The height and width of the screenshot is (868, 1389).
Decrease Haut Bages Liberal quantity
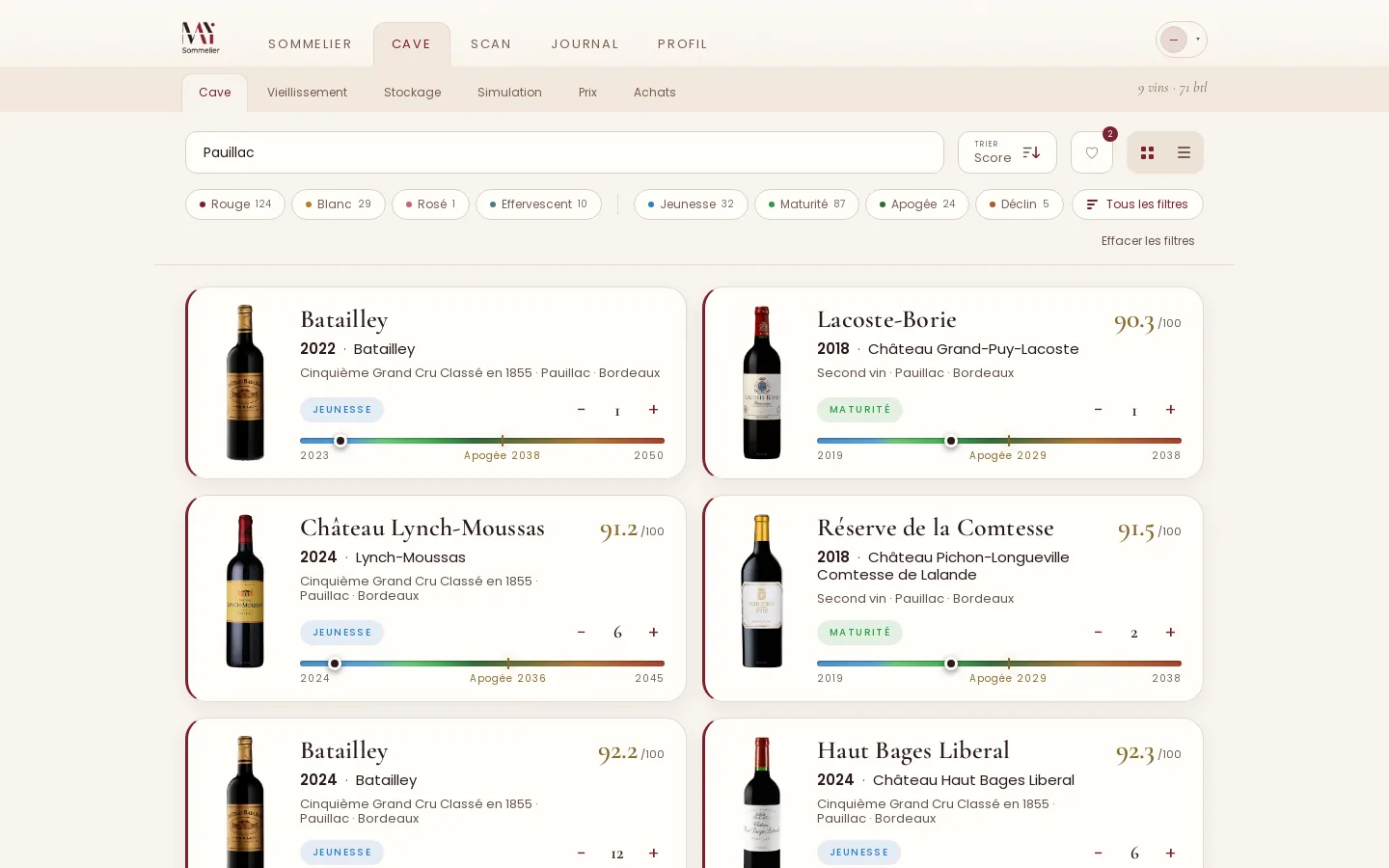click(x=1098, y=853)
